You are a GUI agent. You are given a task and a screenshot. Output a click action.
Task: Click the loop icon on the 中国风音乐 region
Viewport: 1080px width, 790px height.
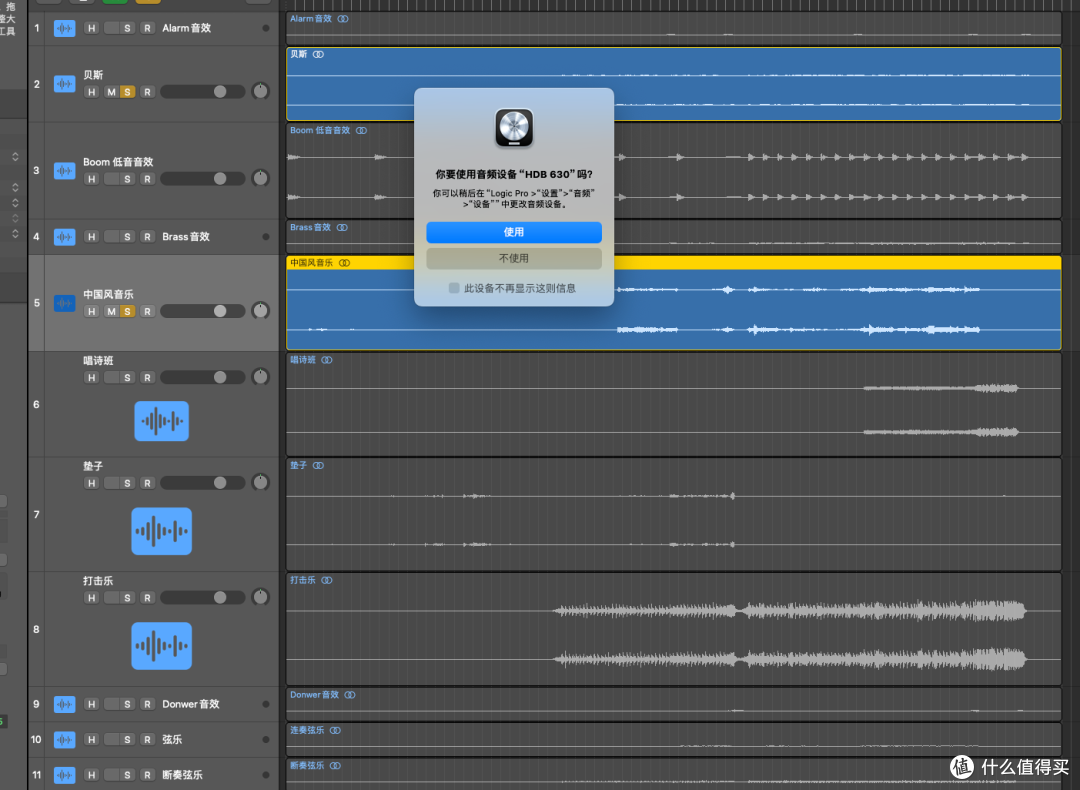pyautogui.click(x=344, y=263)
